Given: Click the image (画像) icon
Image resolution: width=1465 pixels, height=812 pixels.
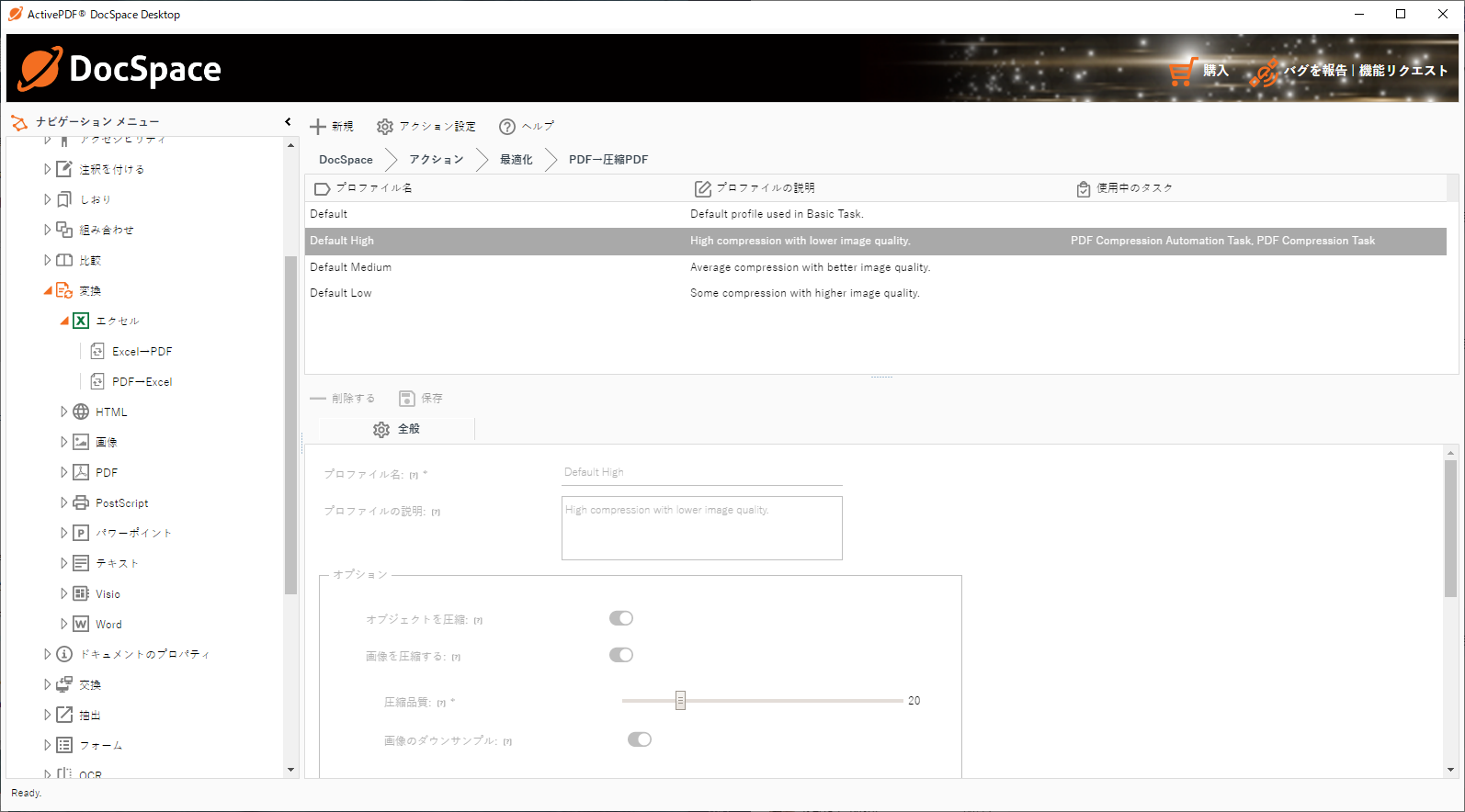Looking at the screenshot, I should (x=81, y=442).
